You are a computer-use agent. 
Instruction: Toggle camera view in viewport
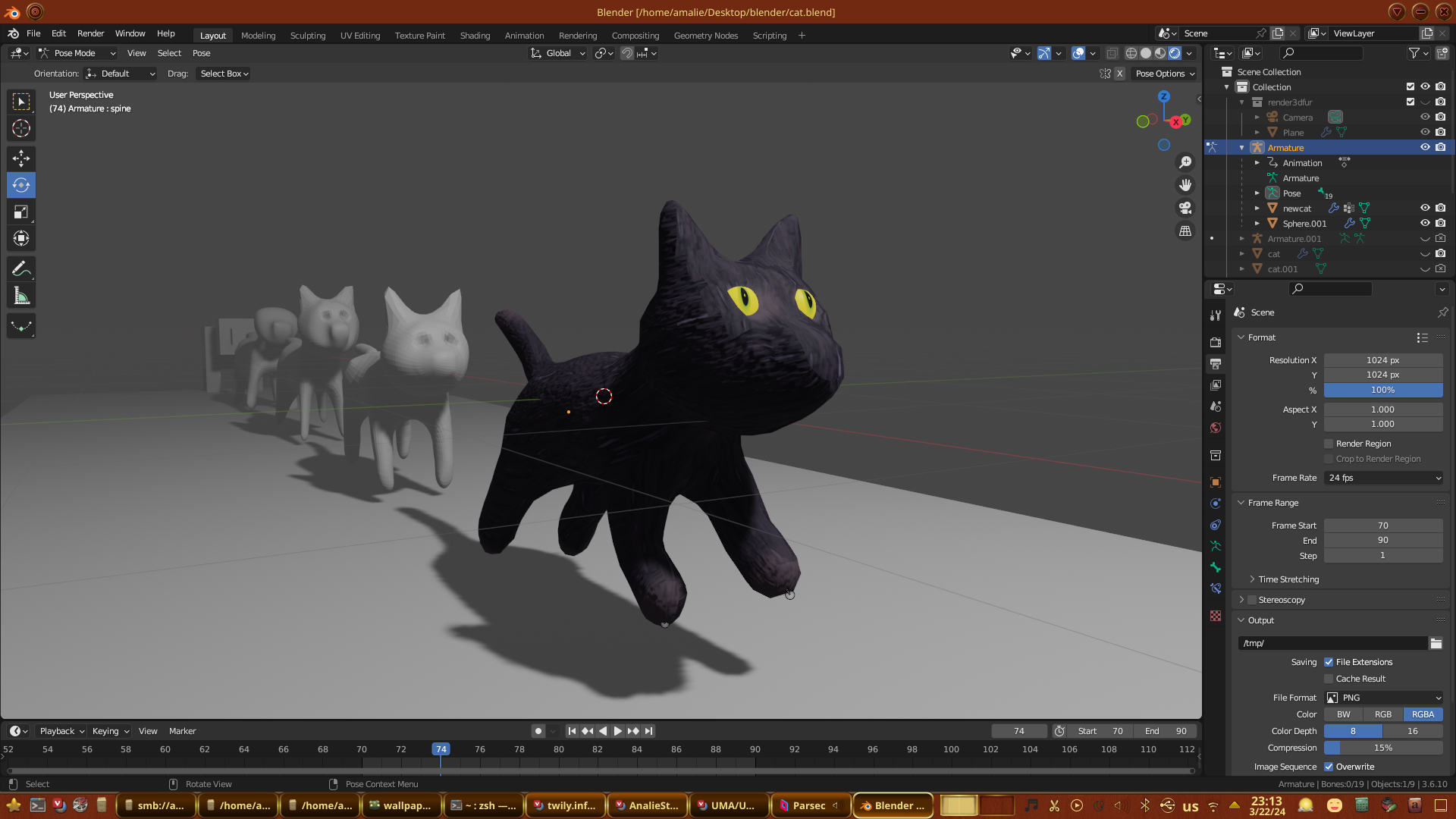[1185, 208]
